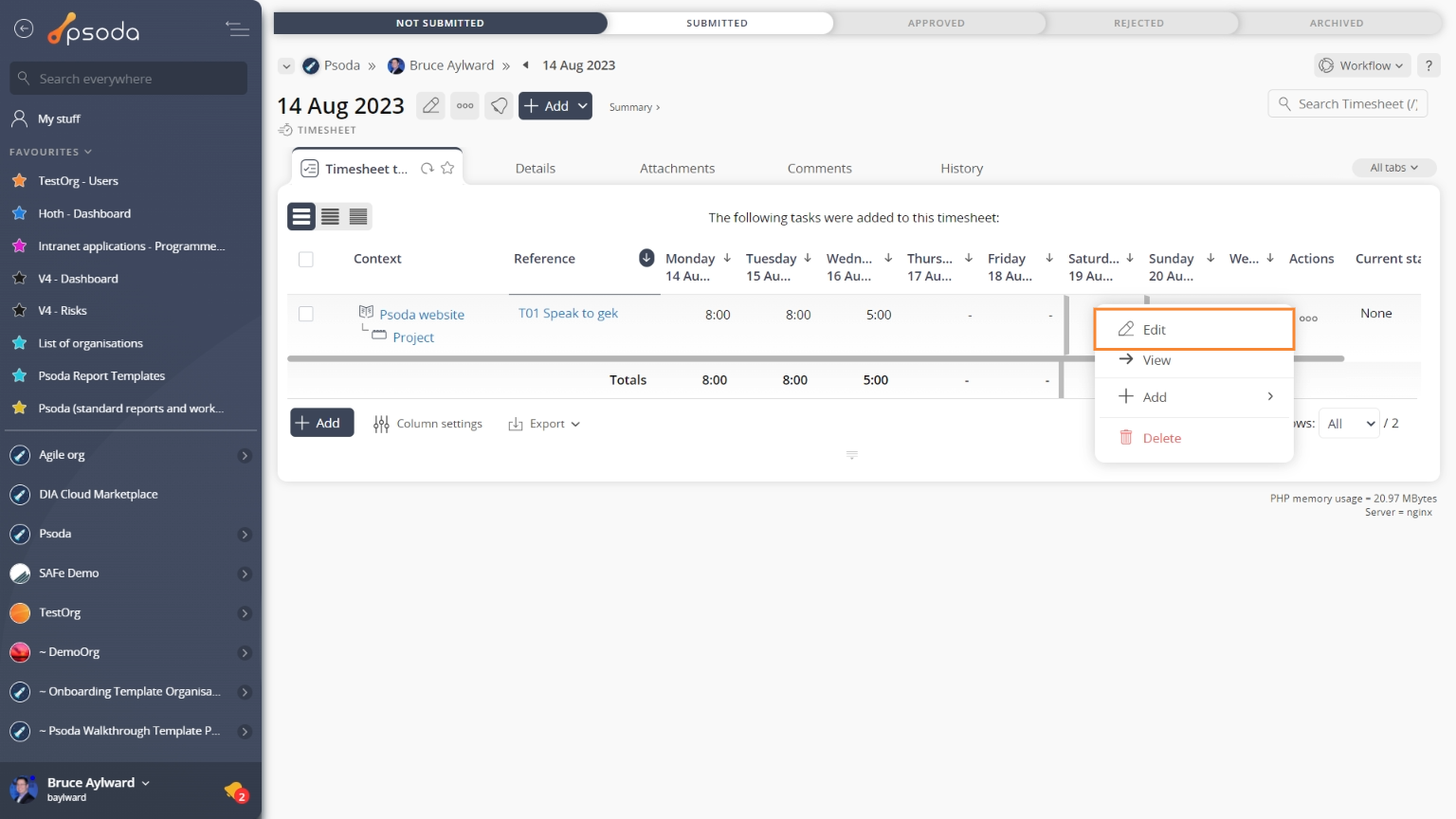The image size is (1456, 819).
Task: Go to Bruce Aylward in the breadcrumb
Action: point(442,65)
